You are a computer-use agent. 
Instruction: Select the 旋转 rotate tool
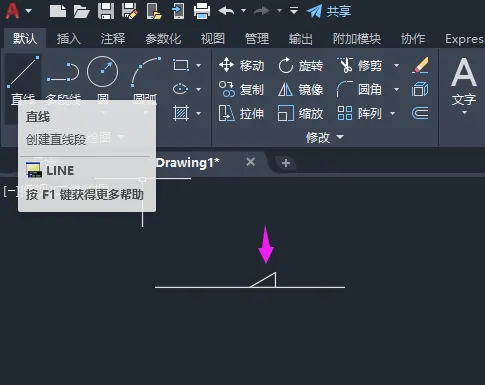click(x=301, y=65)
